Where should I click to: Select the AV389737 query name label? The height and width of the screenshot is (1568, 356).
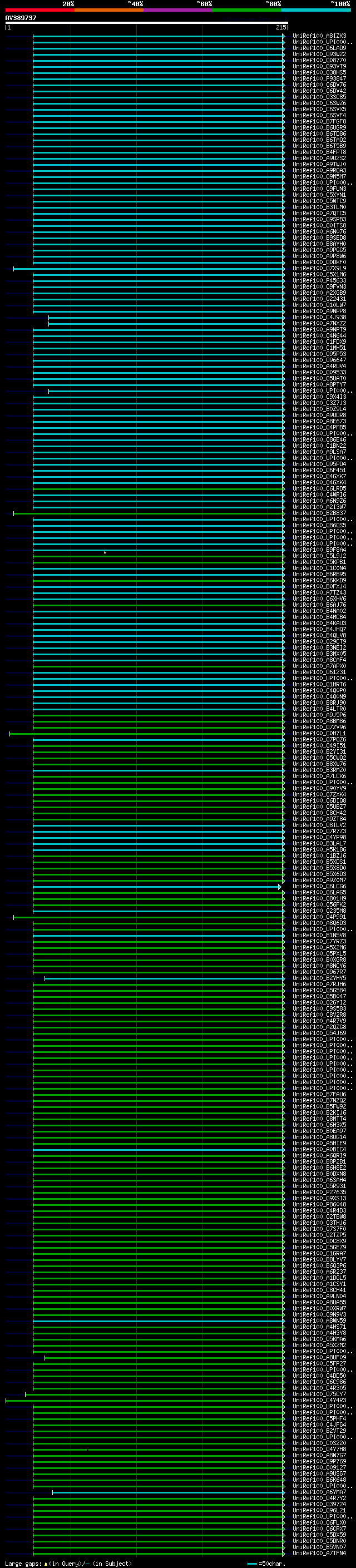click(x=21, y=18)
